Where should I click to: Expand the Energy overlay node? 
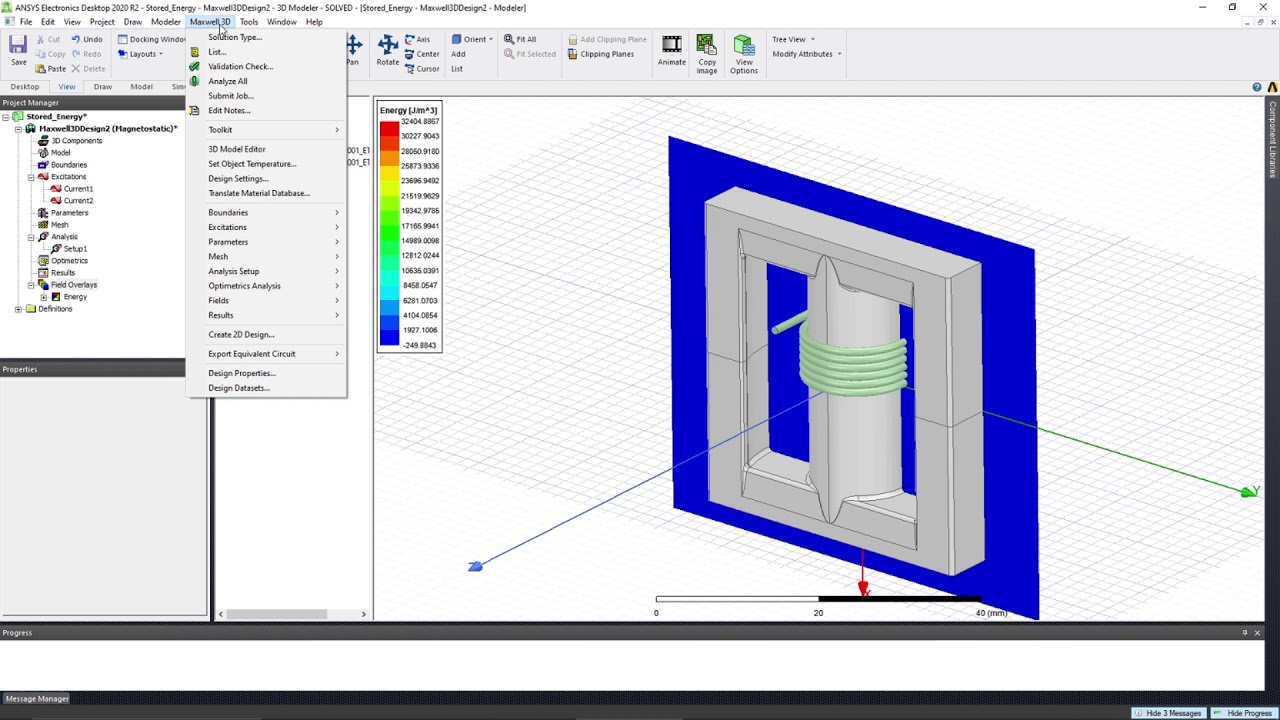click(43, 297)
